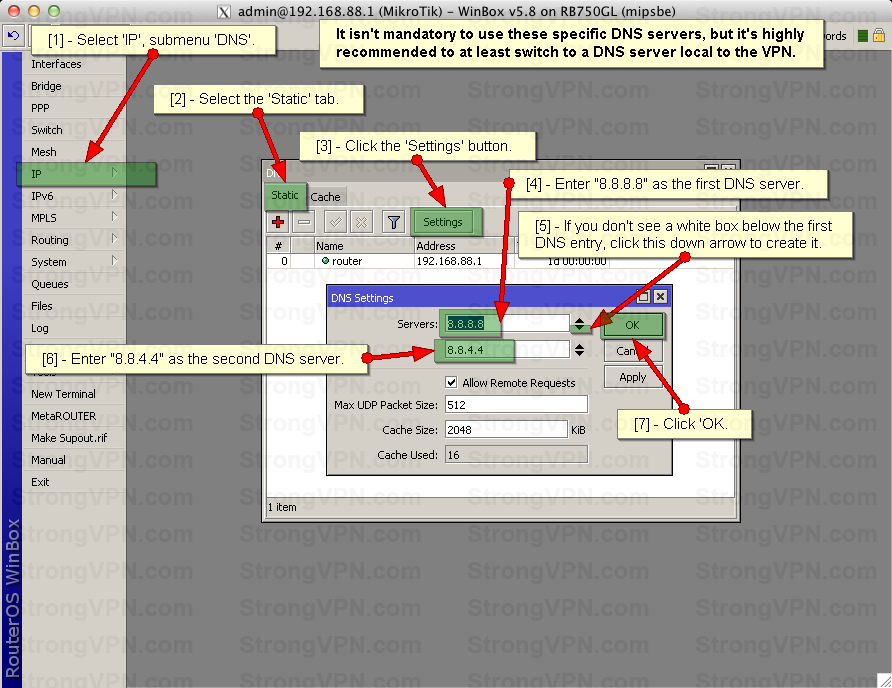Click Cancel in DNS Settings
Screen dimensions: 892x688
point(633,351)
